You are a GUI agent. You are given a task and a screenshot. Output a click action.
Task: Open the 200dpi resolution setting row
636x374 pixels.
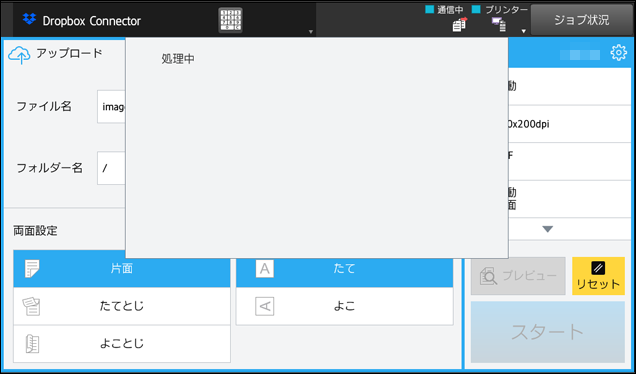click(569, 124)
